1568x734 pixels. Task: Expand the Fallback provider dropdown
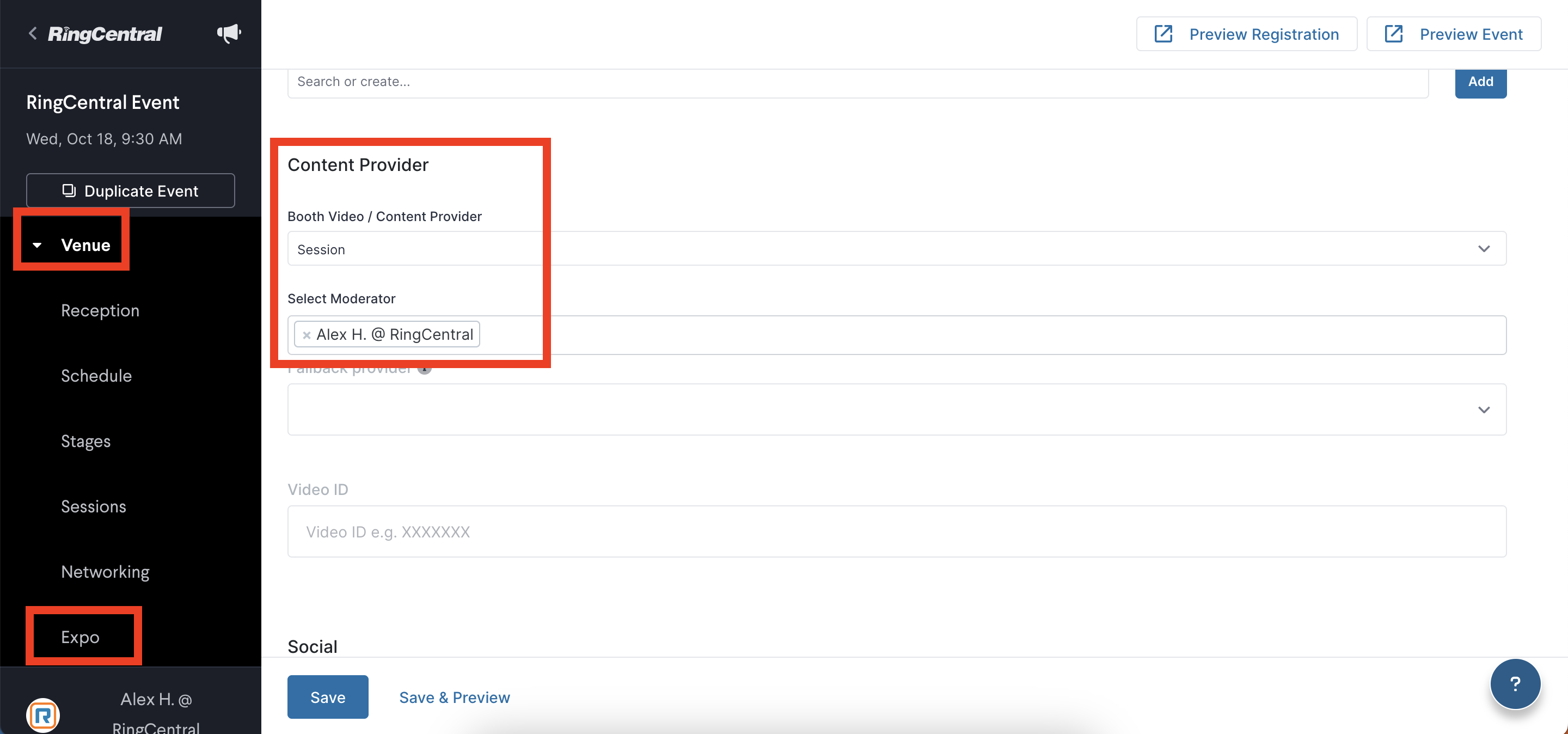897,409
